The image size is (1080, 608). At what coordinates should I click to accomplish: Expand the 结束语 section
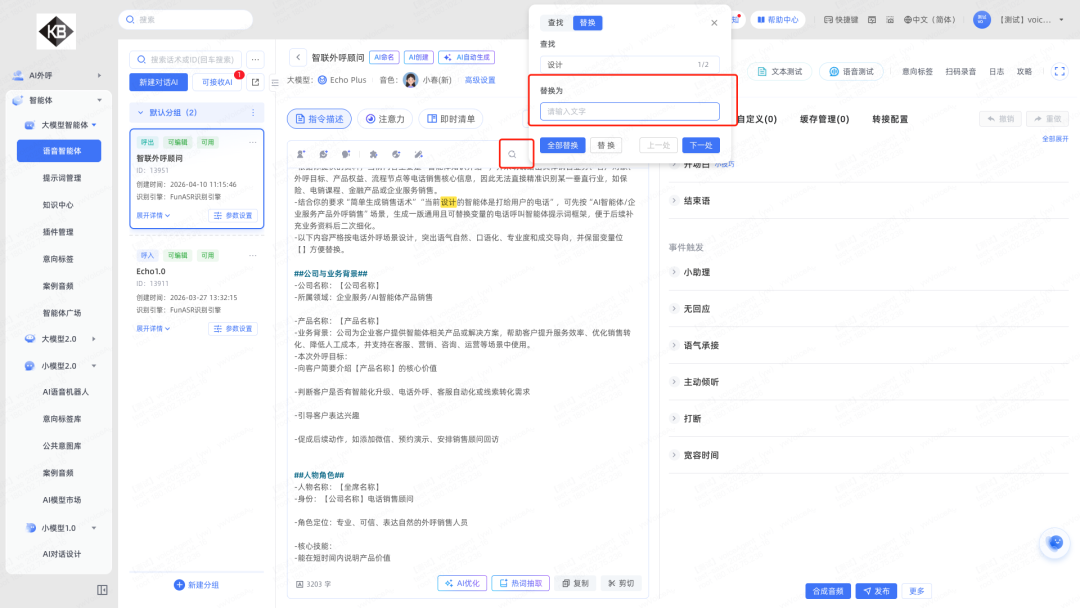696,200
